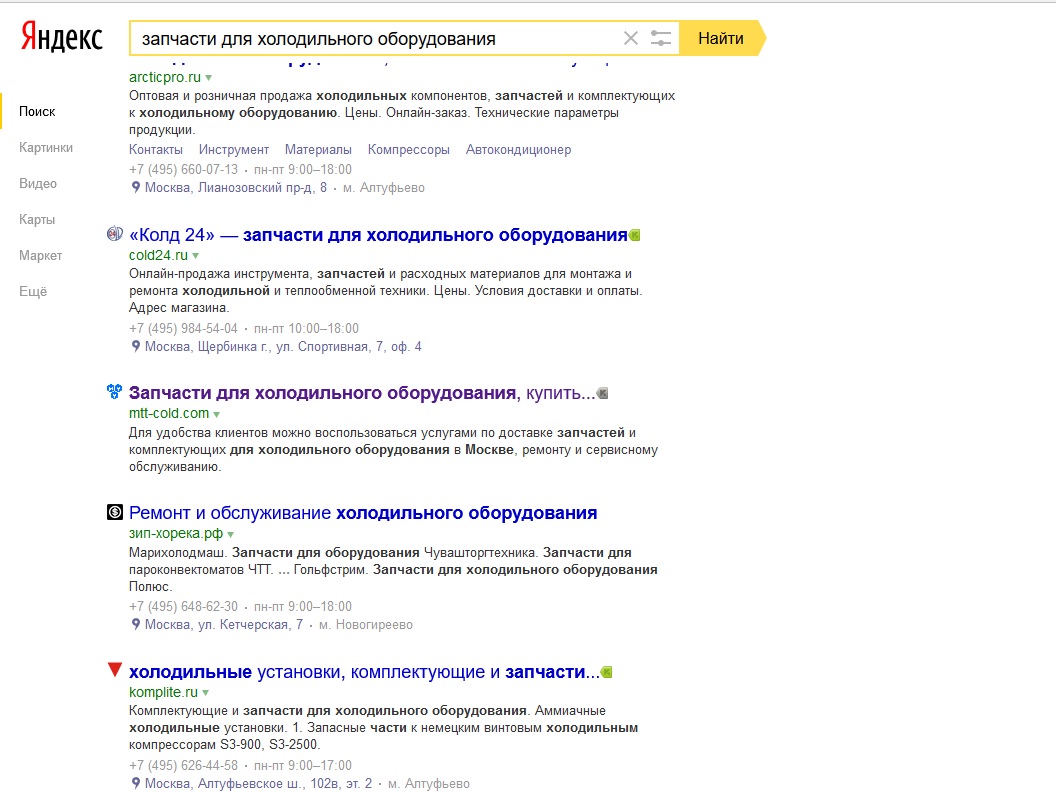The image size is (1056, 793).
Task: Open the Автокондиционер sitelink
Action: pyautogui.click(x=519, y=150)
